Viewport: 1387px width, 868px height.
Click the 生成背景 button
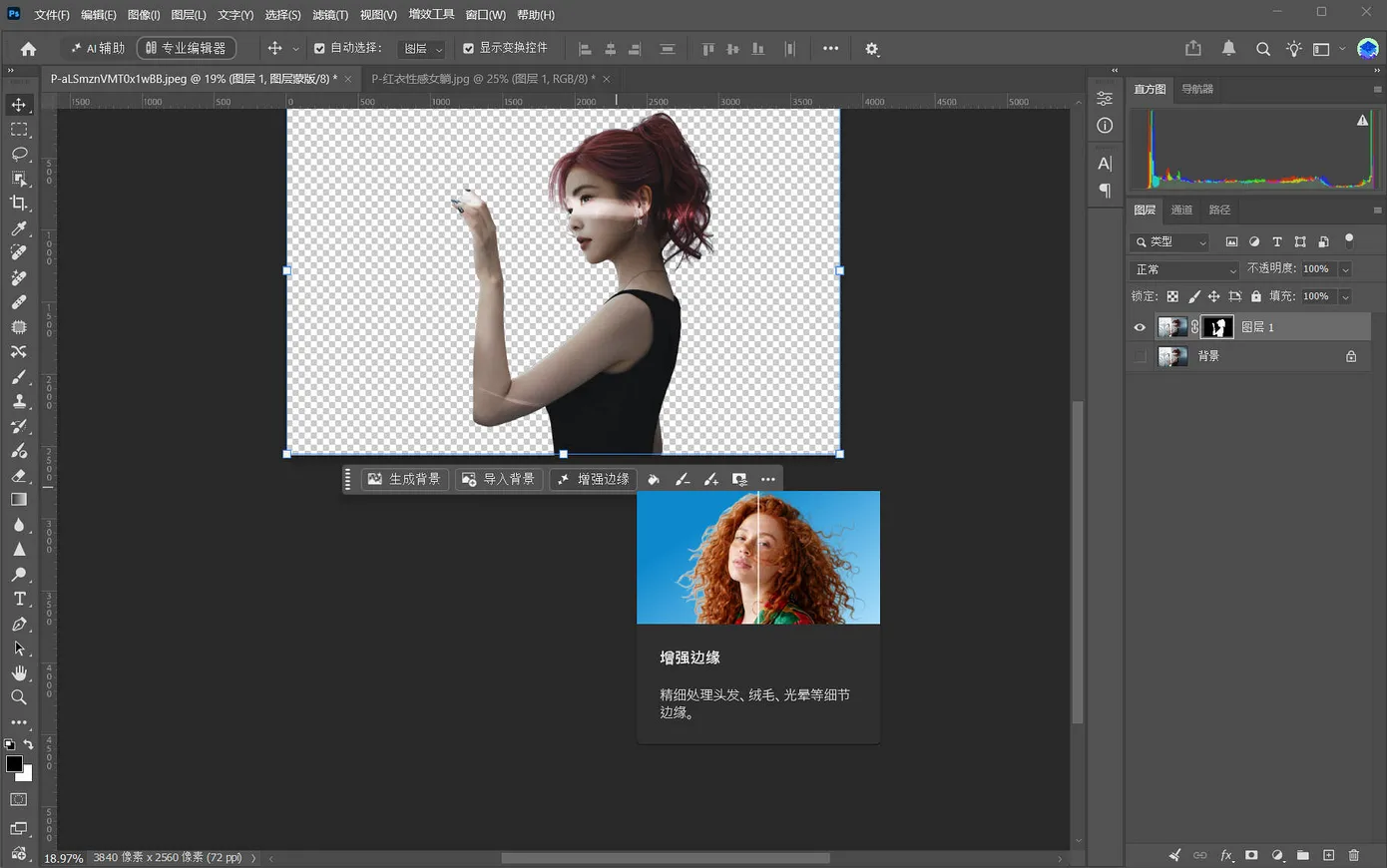(404, 479)
